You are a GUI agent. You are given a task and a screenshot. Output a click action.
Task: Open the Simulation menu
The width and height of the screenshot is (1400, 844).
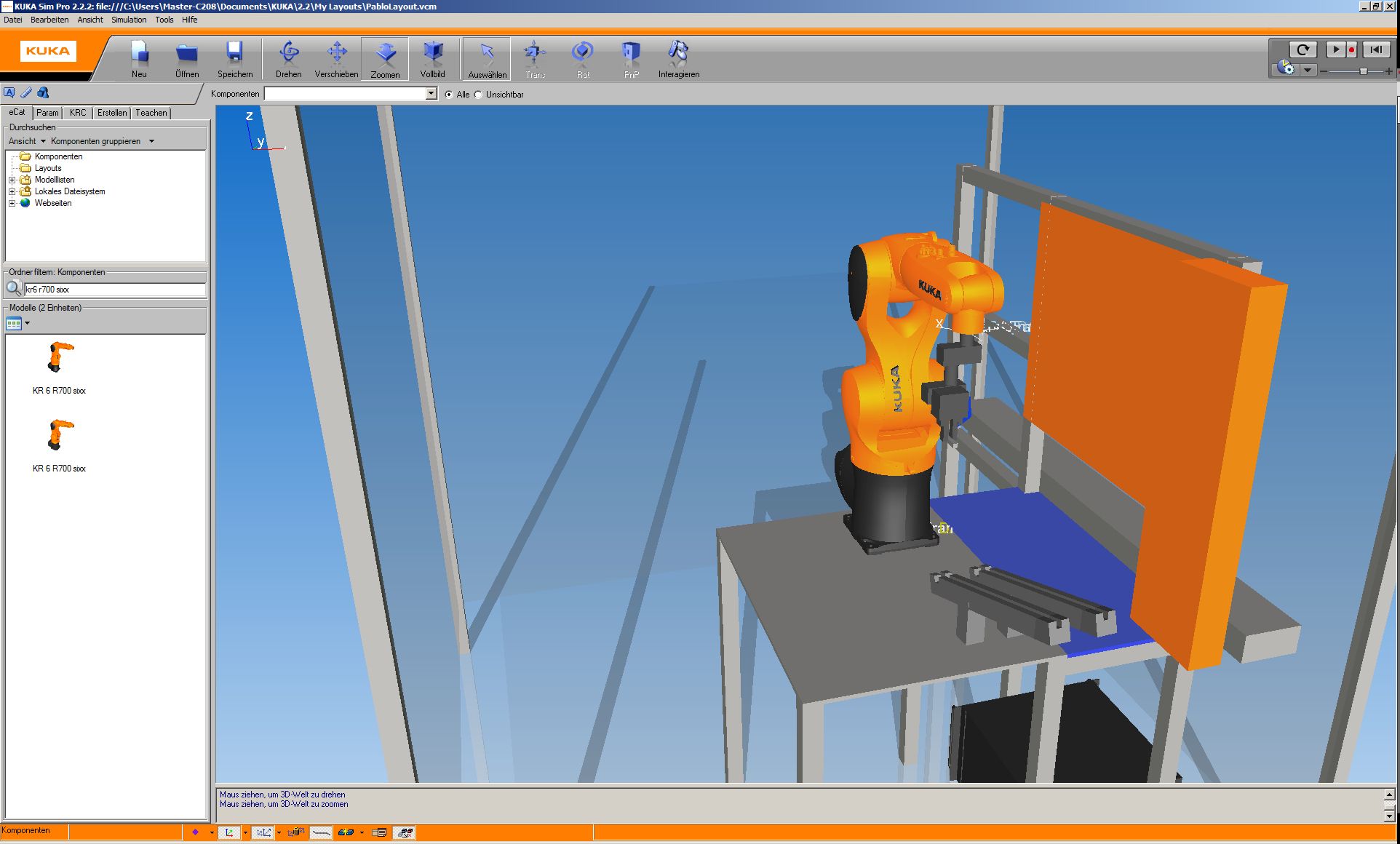click(x=129, y=20)
